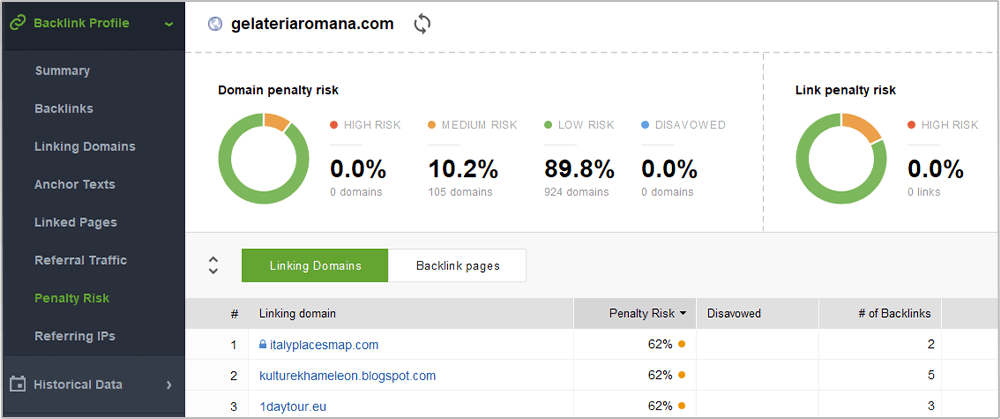Open Anchor Texts section
The width and height of the screenshot is (1000, 419).
tap(75, 184)
